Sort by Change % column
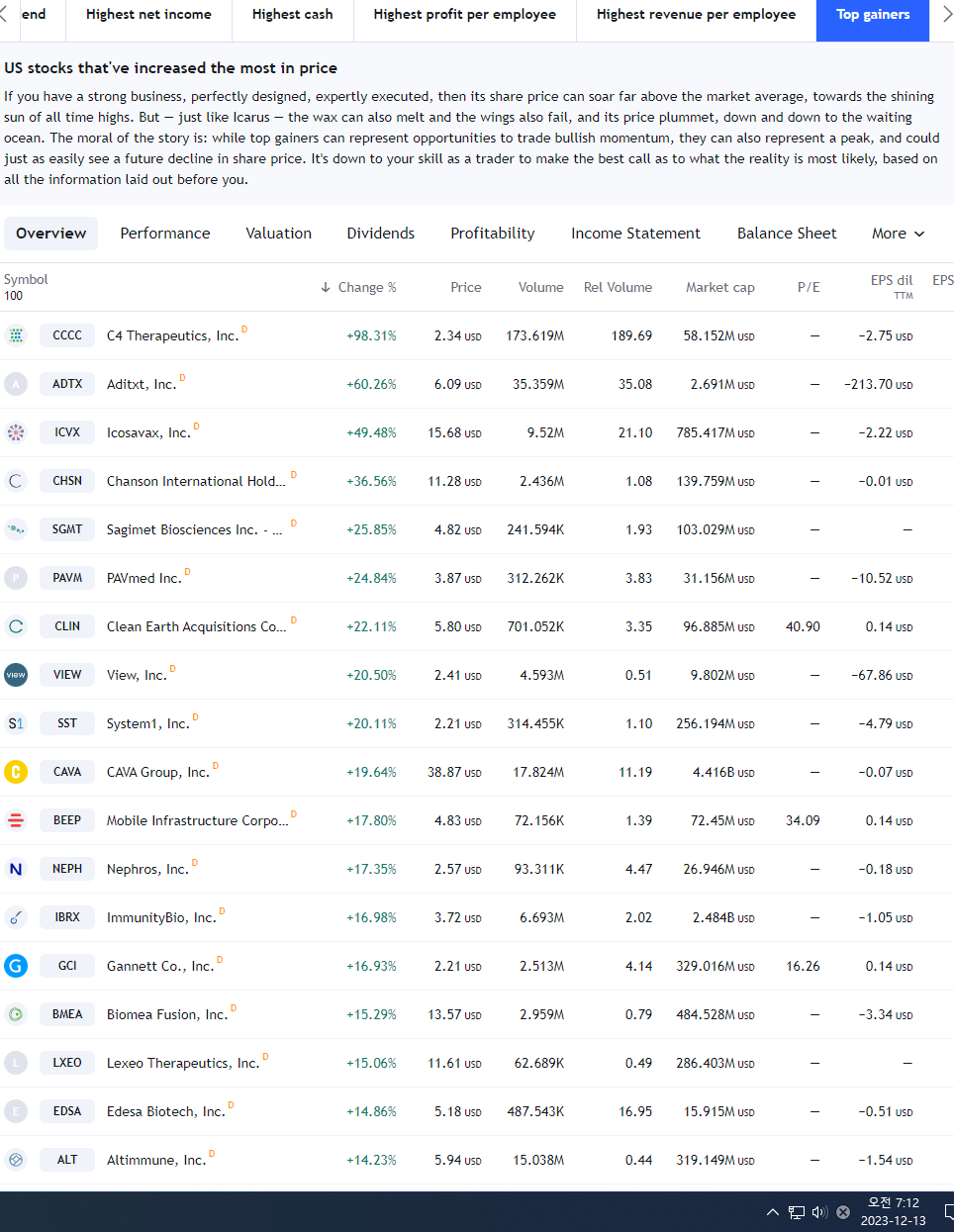 pyautogui.click(x=358, y=287)
